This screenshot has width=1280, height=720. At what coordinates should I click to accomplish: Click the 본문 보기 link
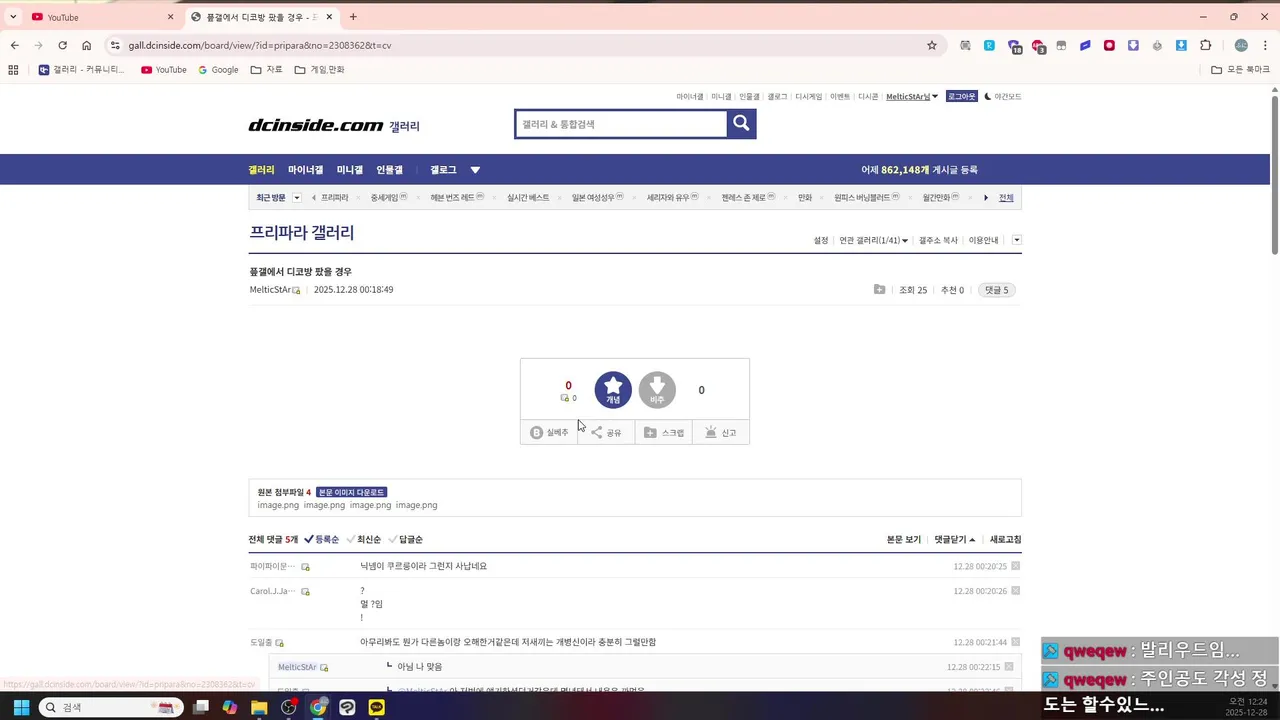pyautogui.click(x=903, y=539)
